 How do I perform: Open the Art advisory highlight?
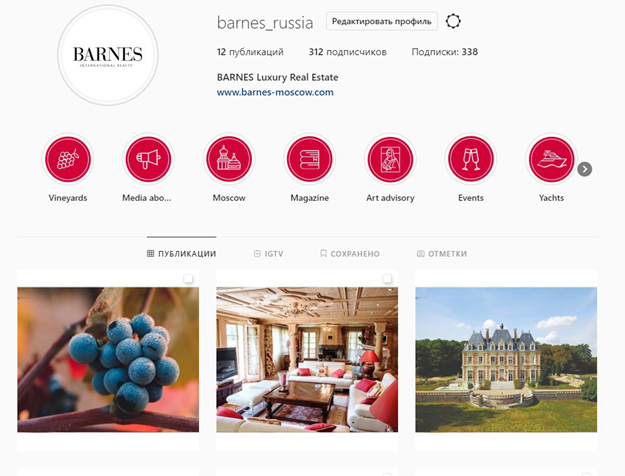390,159
